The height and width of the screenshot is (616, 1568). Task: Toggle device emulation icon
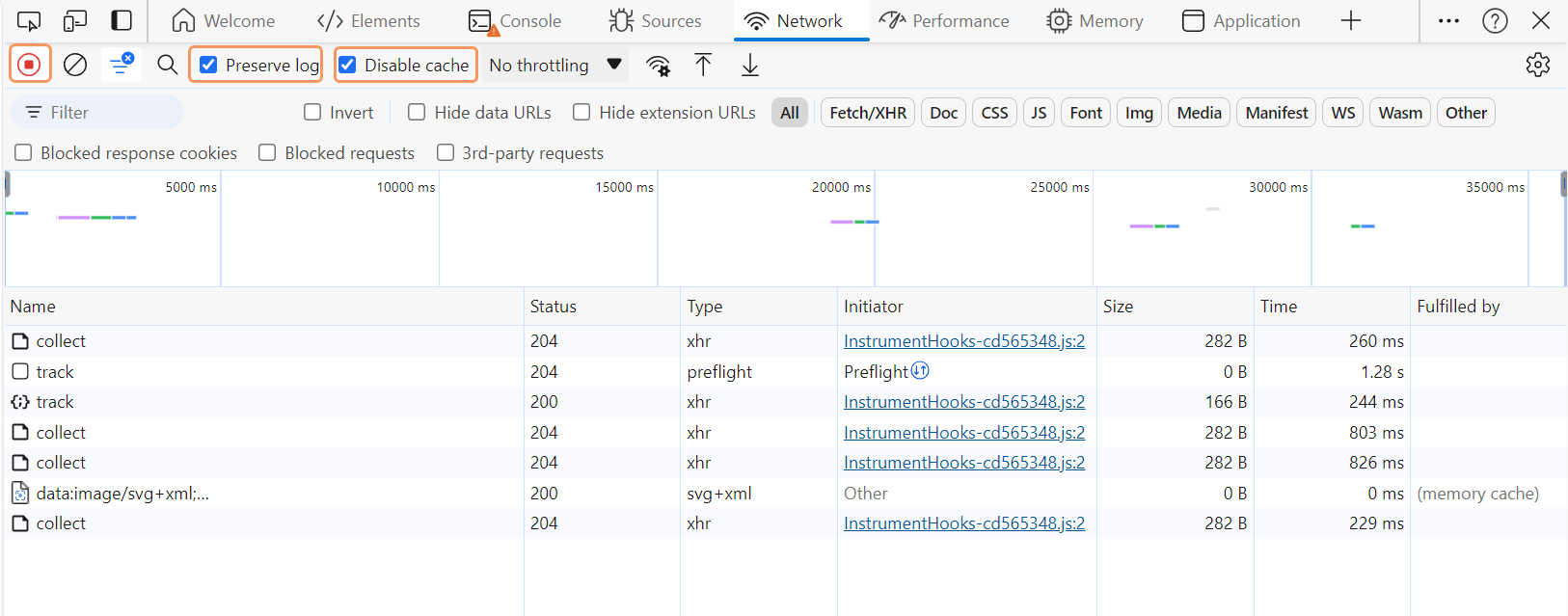(75, 20)
